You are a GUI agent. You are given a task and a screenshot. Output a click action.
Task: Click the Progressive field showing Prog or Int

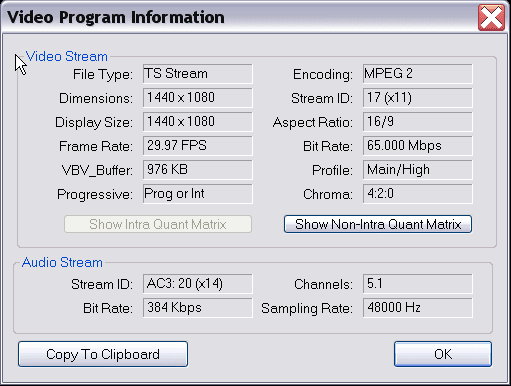pos(198,194)
